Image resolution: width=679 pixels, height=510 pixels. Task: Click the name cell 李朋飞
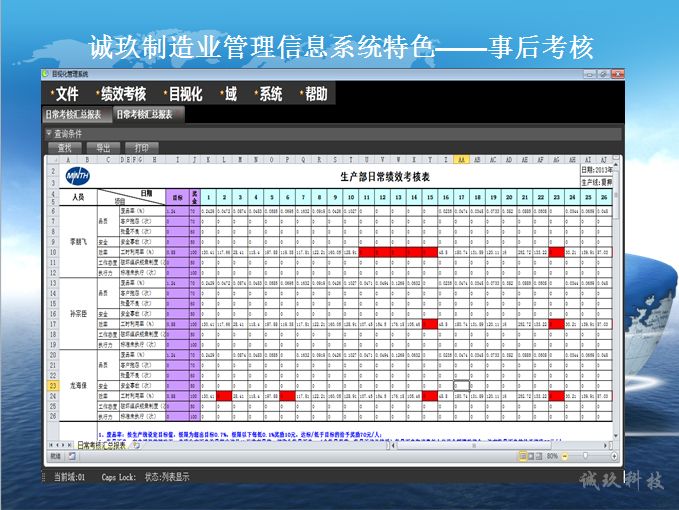pyautogui.click(x=78, y=242)
